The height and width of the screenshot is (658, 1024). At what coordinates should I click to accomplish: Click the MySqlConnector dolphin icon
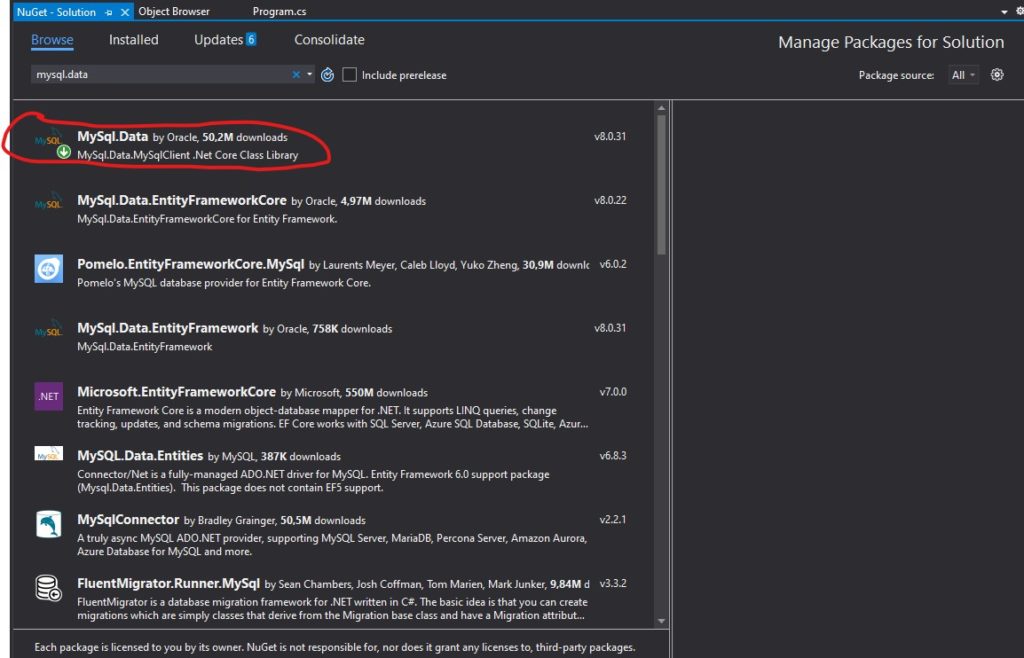coord(48,524)
